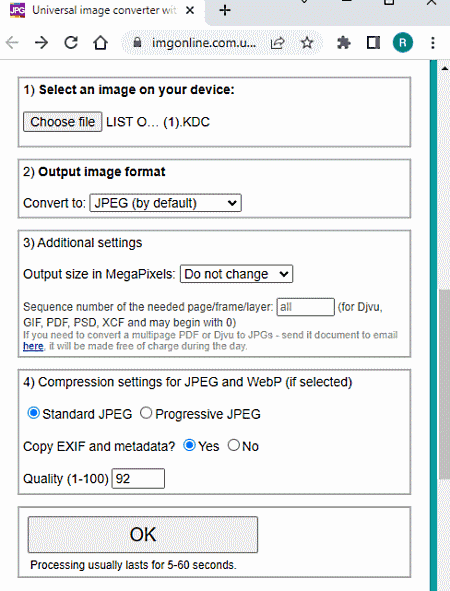450x591 pixels.
Task: Bookmark this page with the star
Action: pos(307,43)
